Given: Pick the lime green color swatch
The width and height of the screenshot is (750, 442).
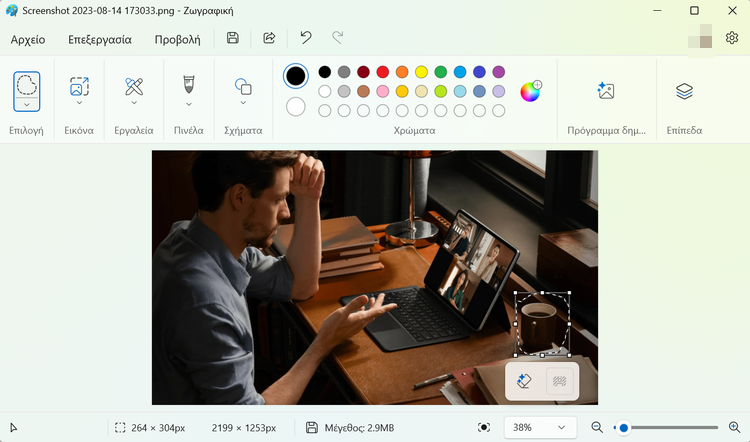Looking at the screenshot, I should coord(441,91).
